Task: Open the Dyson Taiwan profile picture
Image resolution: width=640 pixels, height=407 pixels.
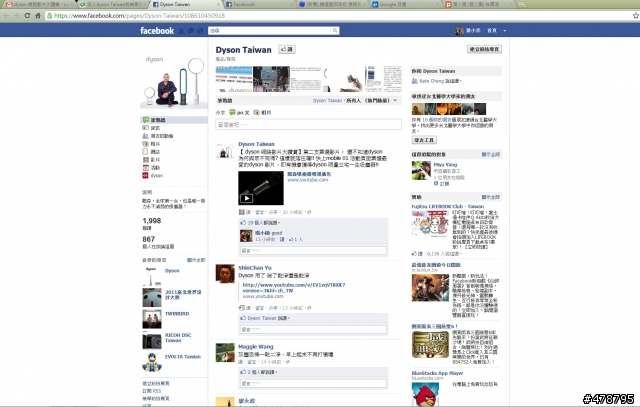Action: point(174,82)
